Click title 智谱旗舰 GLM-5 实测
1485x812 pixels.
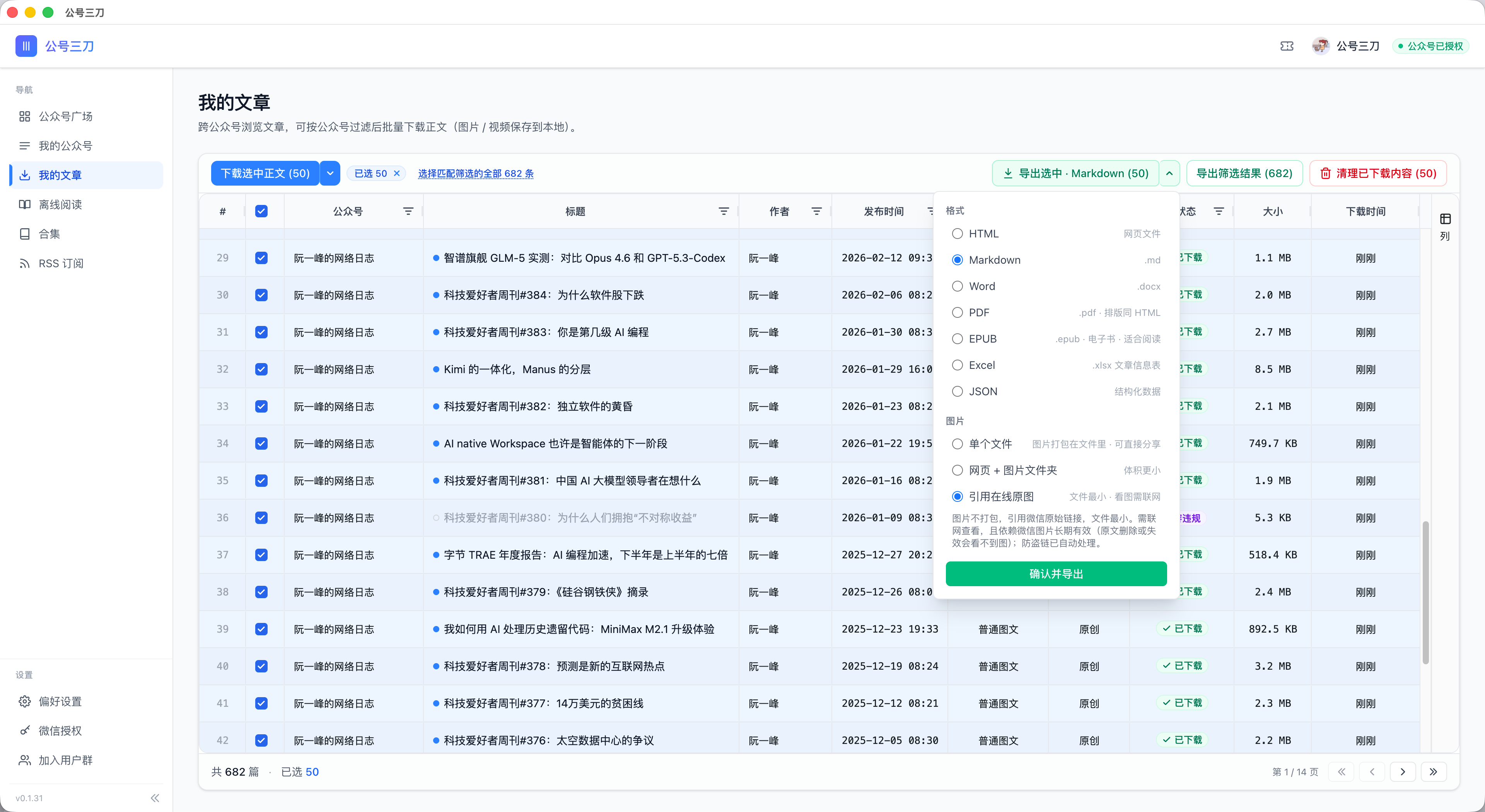(584, 258)
